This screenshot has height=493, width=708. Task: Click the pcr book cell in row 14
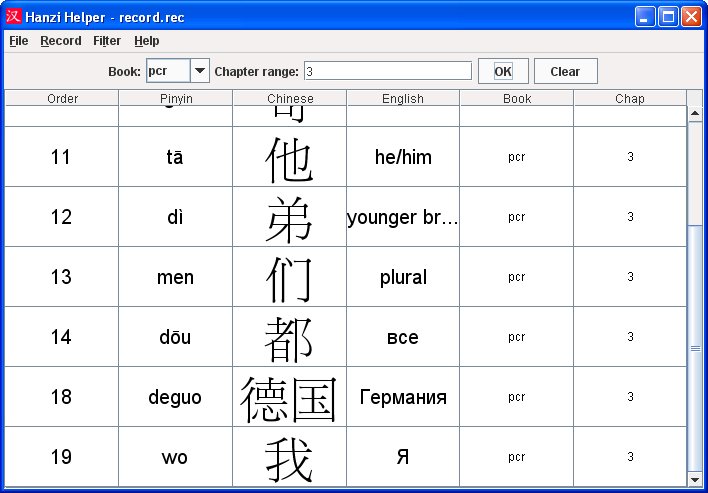point(517,337)
